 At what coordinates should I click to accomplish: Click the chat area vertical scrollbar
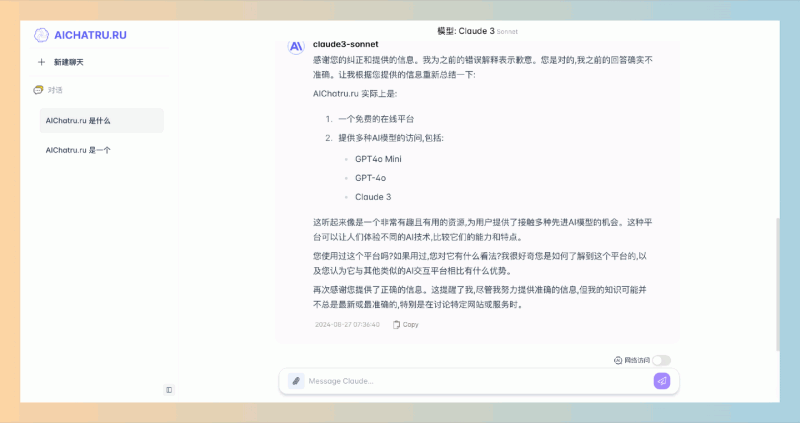(x=778, y=284)
